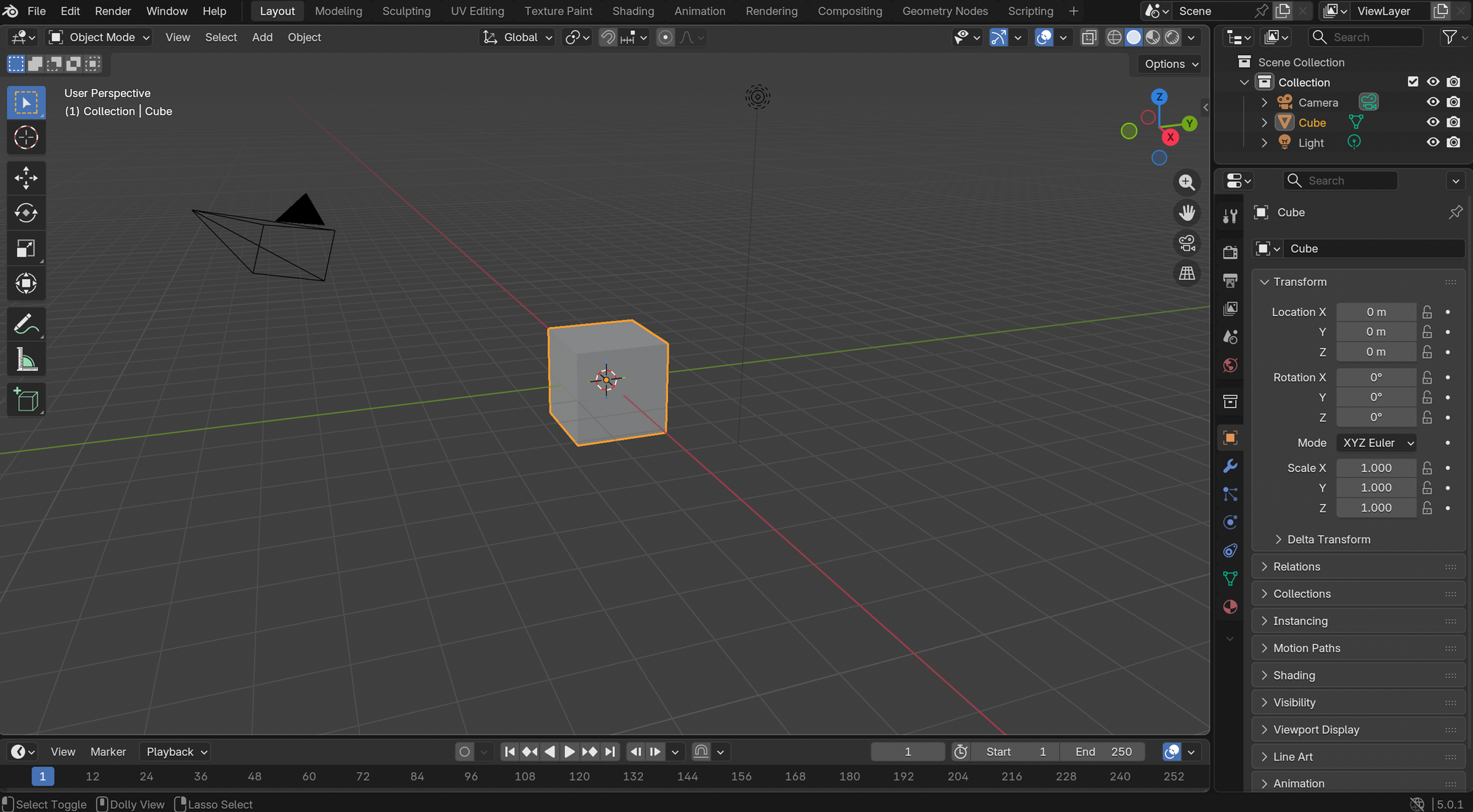Image resolution: width=1473 pixels, height=812 pixels.
Task: Toggle camera view in viewport
Action: [x=1187, y=243]
